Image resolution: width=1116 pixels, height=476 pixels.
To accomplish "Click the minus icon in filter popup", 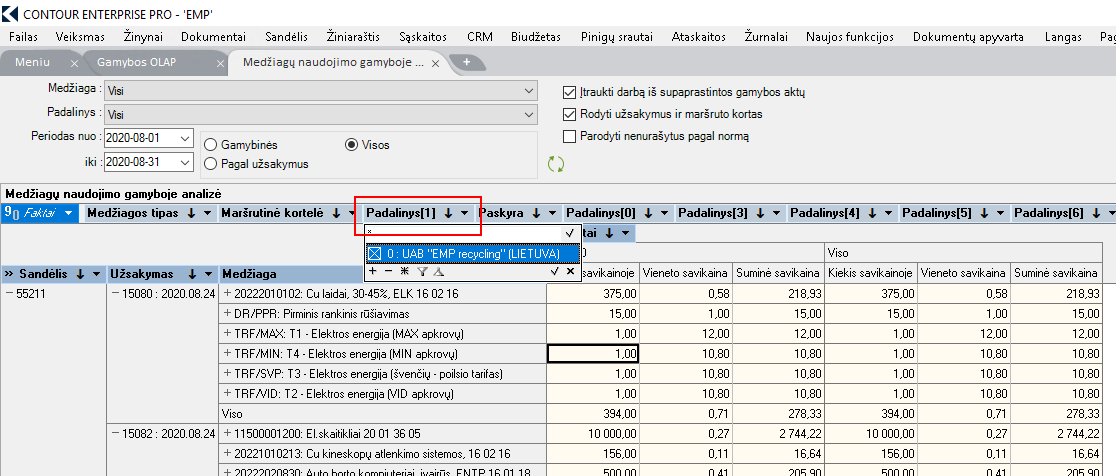I will click(389, 271).
